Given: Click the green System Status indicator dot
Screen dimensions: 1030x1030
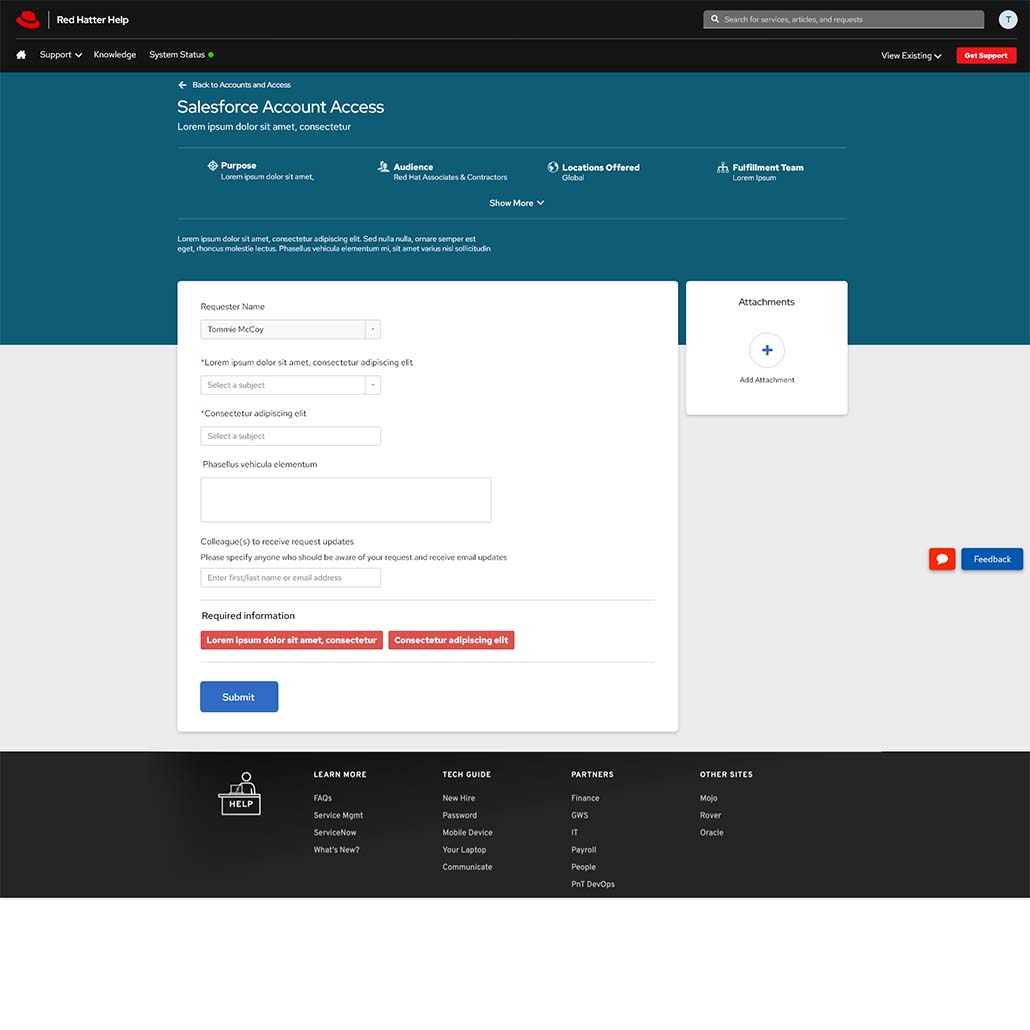Looking at the screenshot, I should coord(211,55).
